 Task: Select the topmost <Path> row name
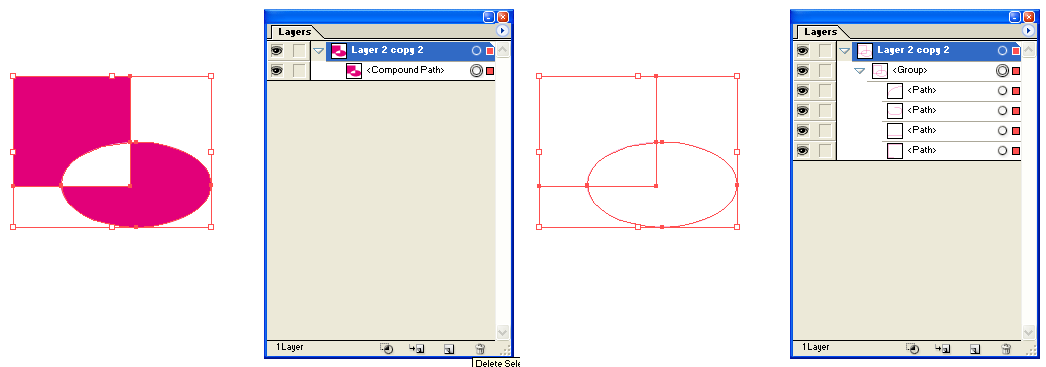coord(921,90)
